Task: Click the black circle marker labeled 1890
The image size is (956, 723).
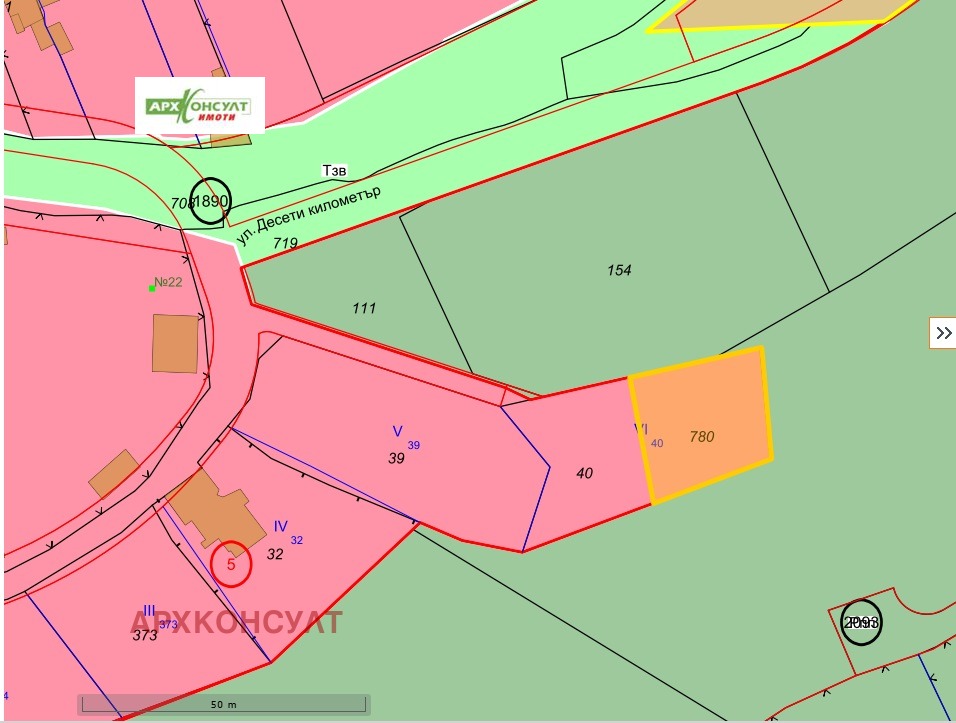Action: tap(210, 200)
